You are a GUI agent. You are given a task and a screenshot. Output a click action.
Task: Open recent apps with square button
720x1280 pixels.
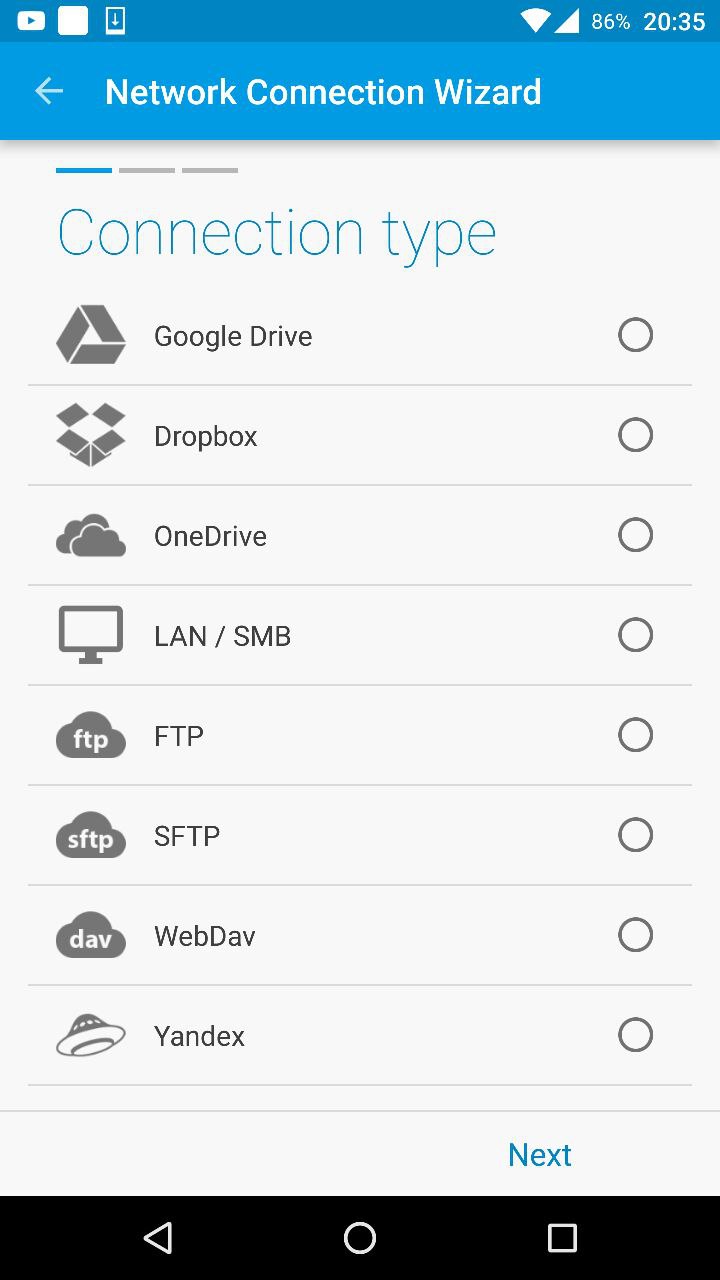click(x=562, y=1238)
